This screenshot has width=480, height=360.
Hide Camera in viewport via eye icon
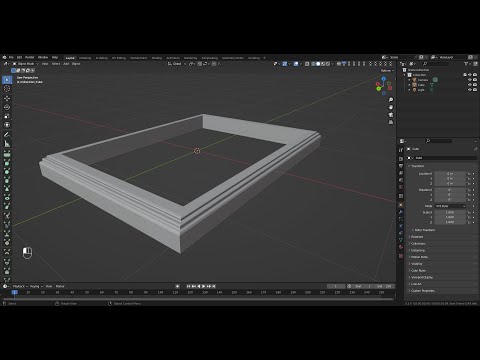point(470,80)
